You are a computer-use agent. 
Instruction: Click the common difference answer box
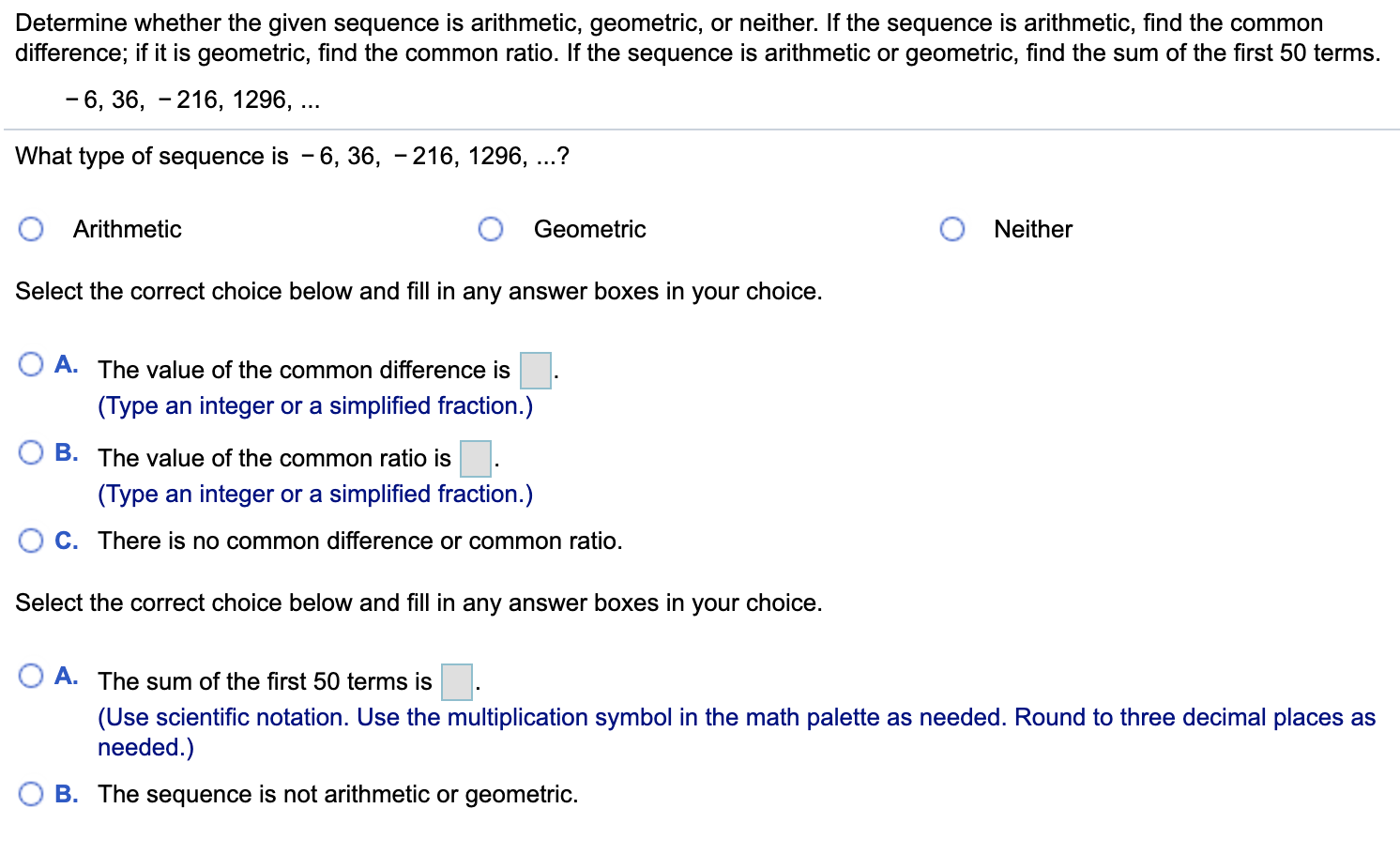point(534,371)
